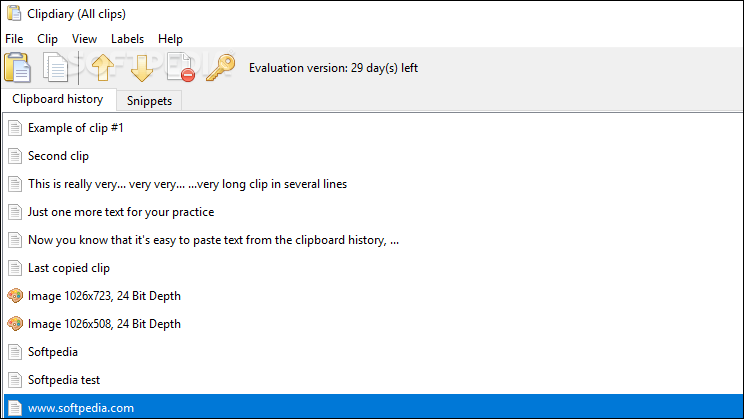The height and width of the screenshot is (419, 744).
Task: Click the yellow up arrow icon
Action: click(102, 67)
